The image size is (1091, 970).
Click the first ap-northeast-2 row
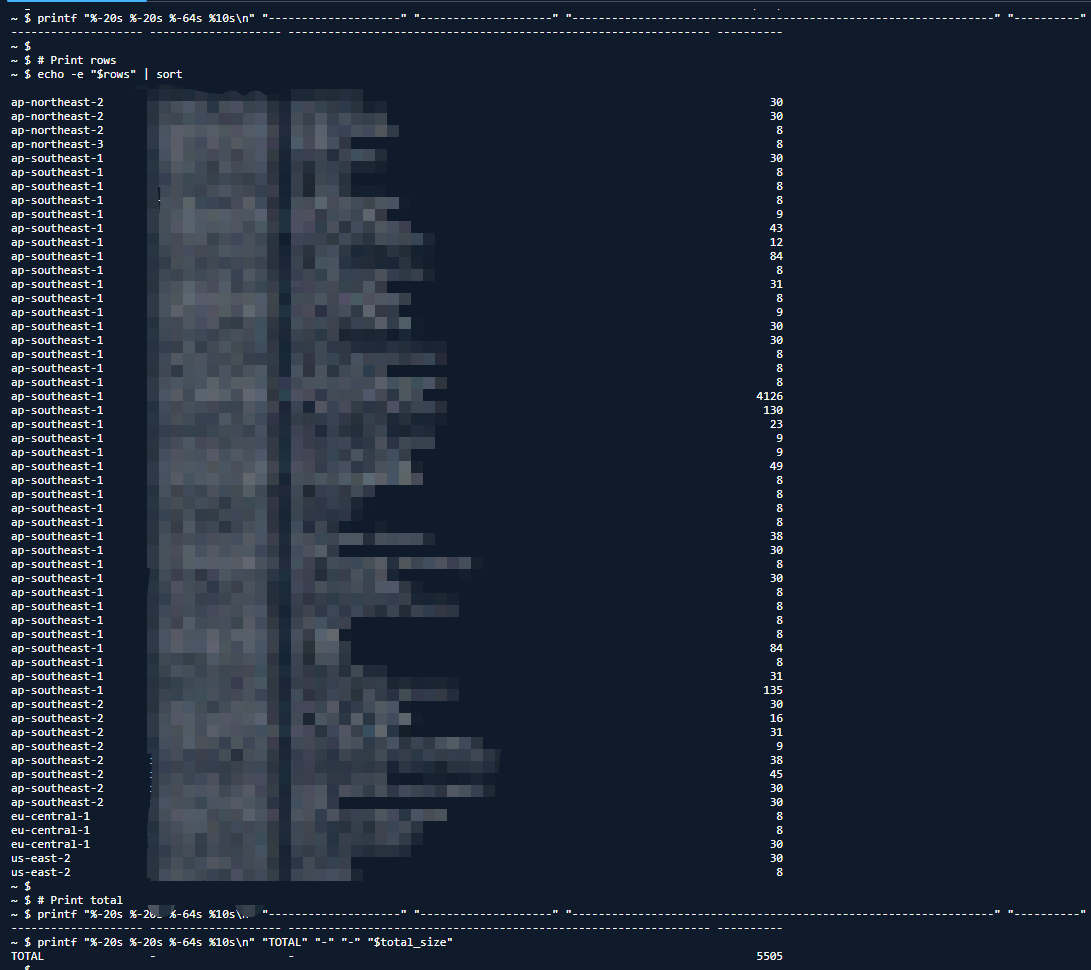tap(56, 101)
